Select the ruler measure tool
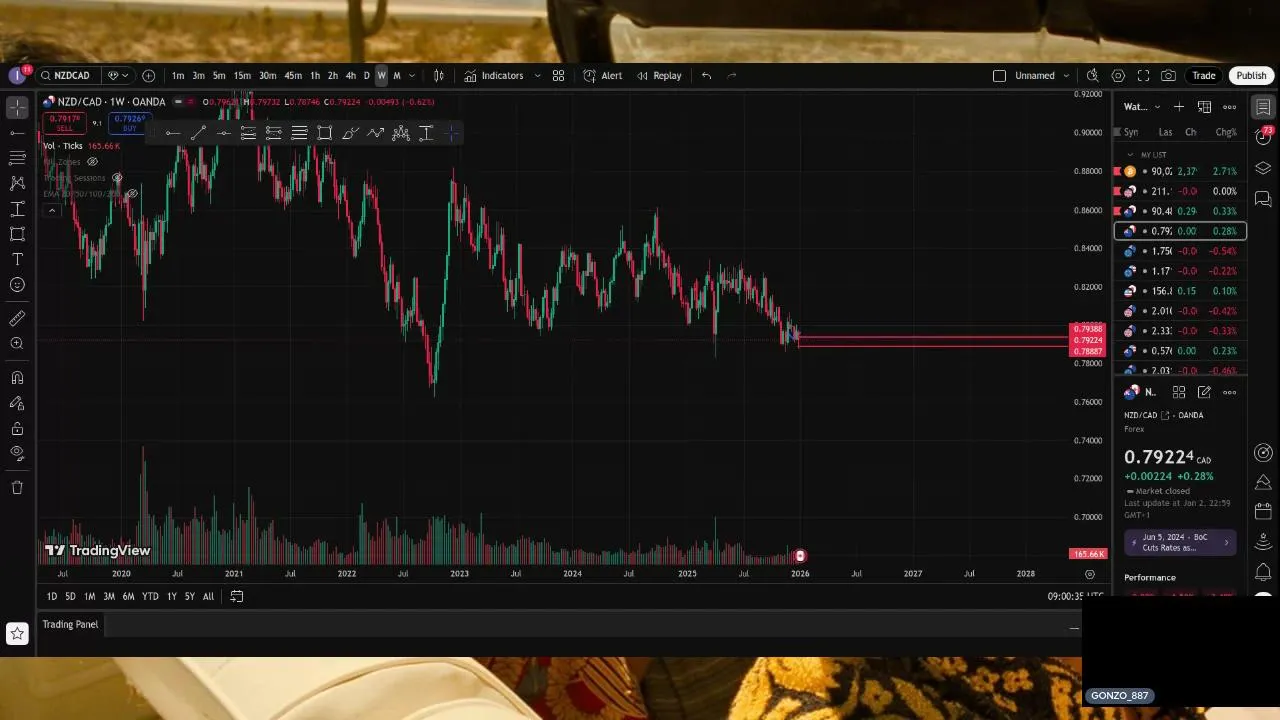 click(17, 318)
